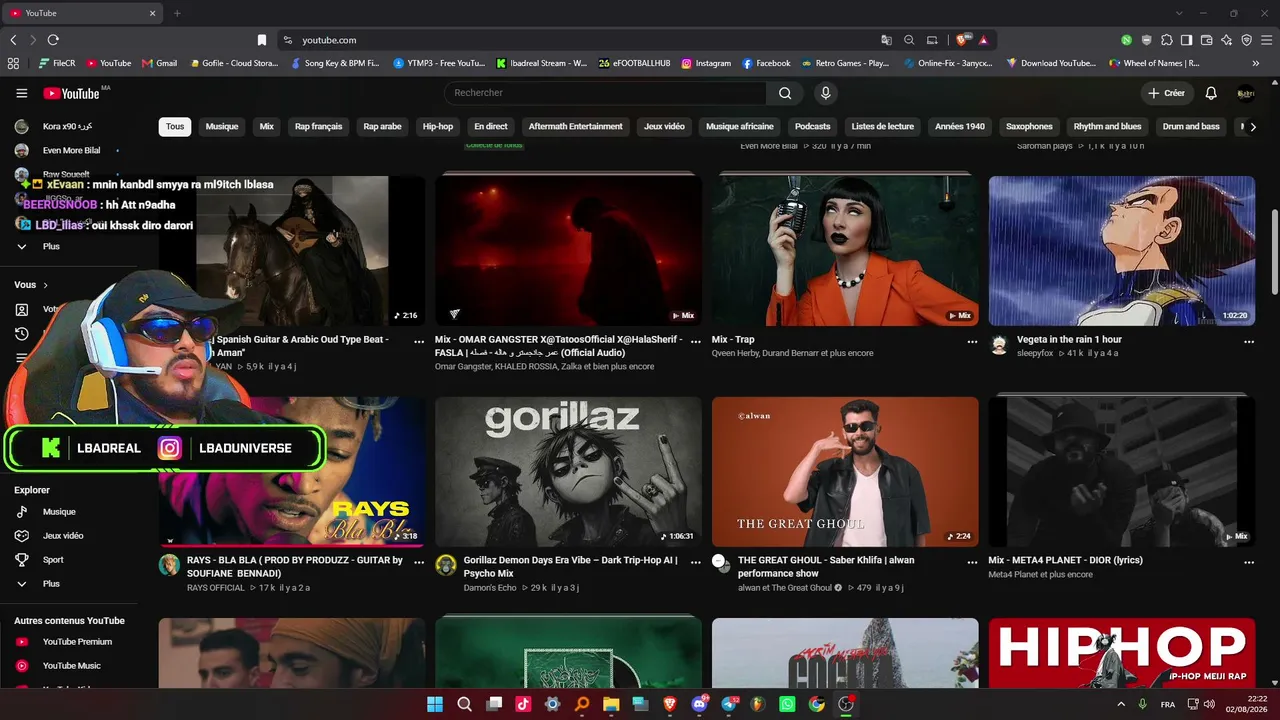Open the account avatar menu

point(1246,93)
